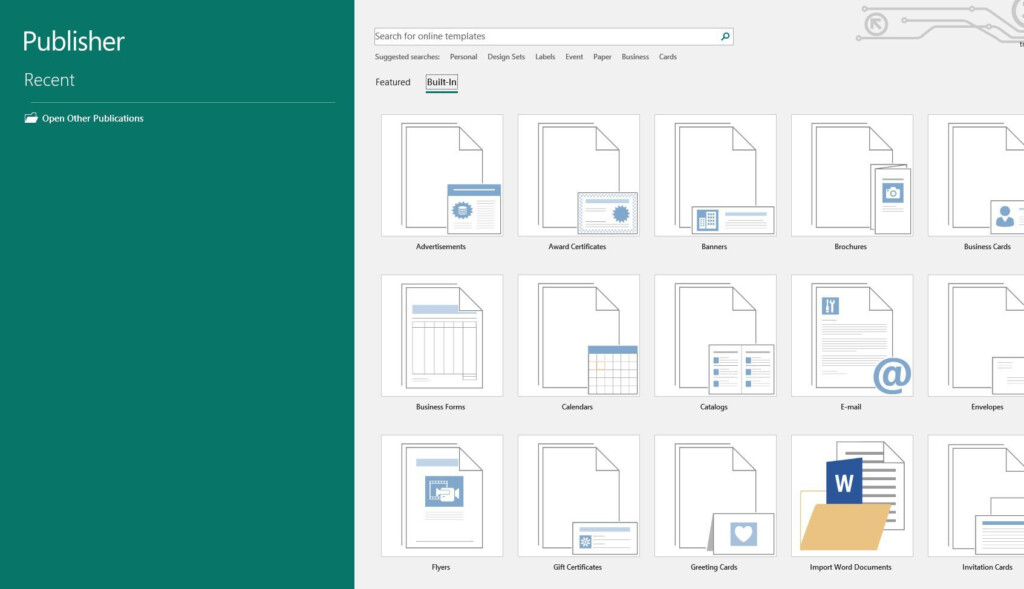Select the Catalogs template category

pyautogui.click(x=715, y=336)
